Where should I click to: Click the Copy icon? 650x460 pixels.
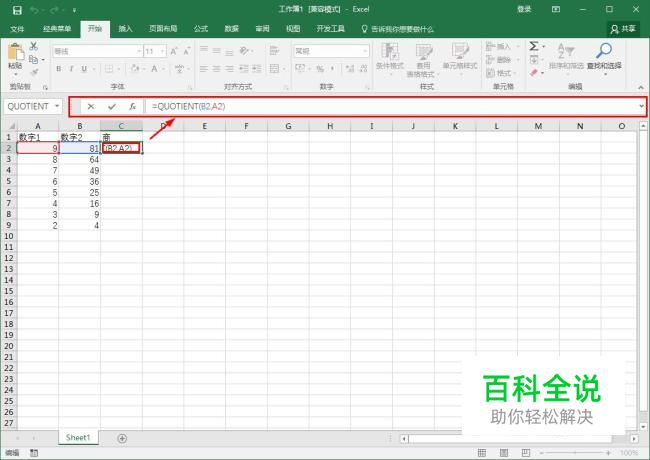tap(34, 59)
